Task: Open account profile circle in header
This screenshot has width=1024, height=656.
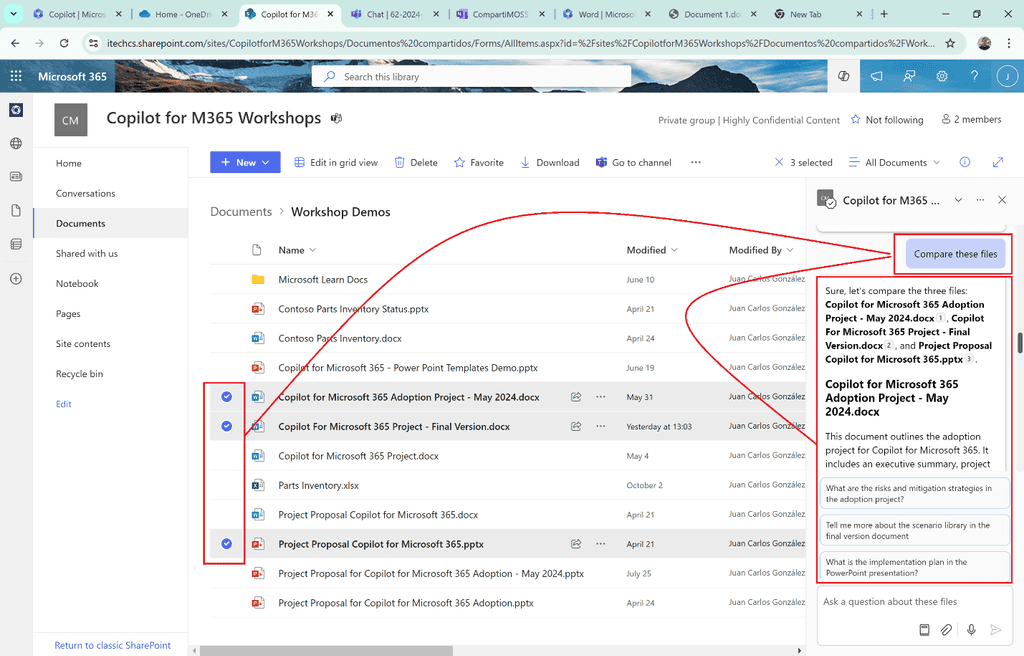Action: point(1007,76)
